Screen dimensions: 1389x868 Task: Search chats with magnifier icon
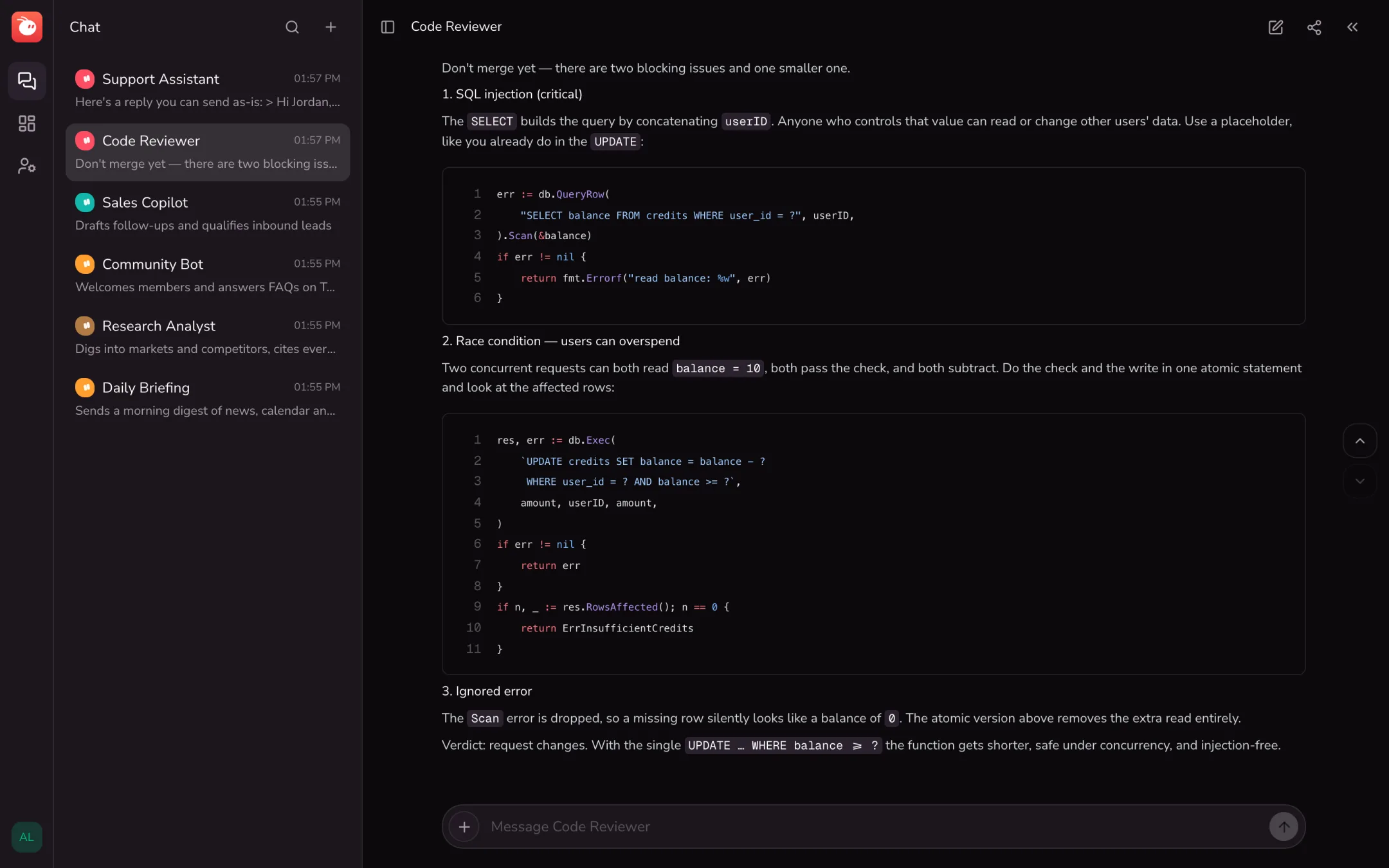[292, 27]
